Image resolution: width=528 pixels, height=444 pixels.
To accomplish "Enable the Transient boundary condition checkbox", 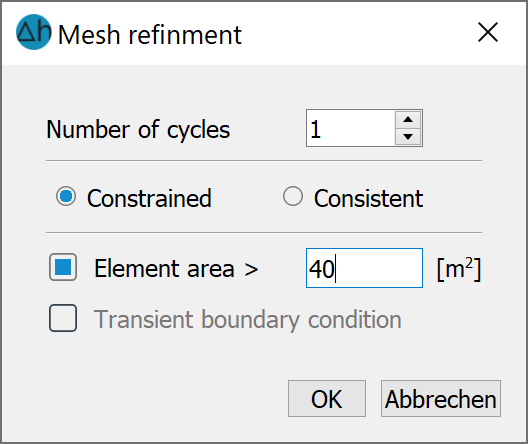I will (x=63, y=318).
